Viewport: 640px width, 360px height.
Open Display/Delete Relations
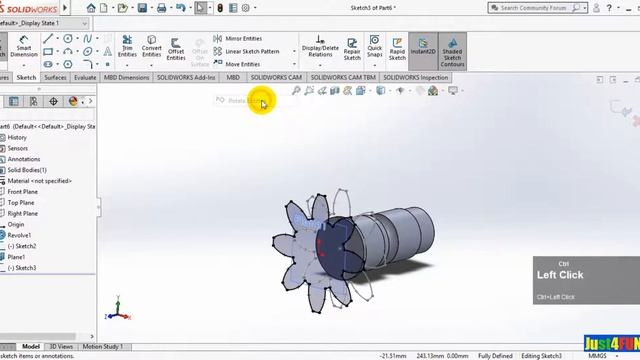point(320,46)
